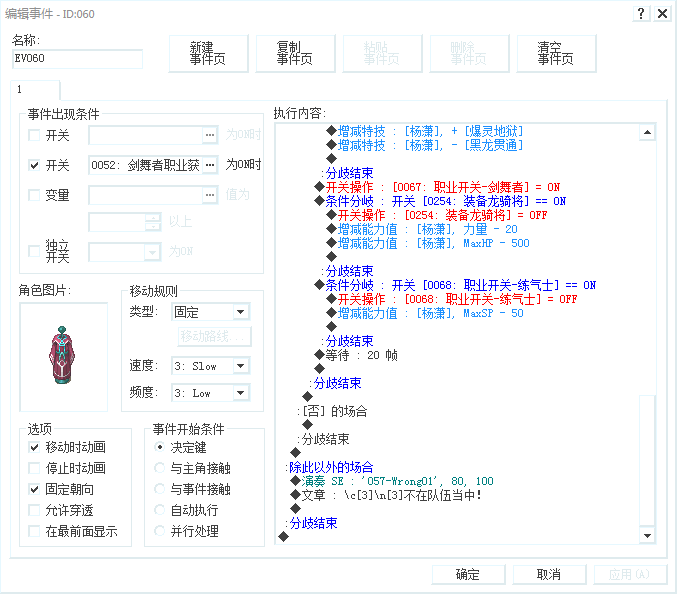677x594 pixels.
Task: Click 清空事件页 button
Action: point(556,54)
